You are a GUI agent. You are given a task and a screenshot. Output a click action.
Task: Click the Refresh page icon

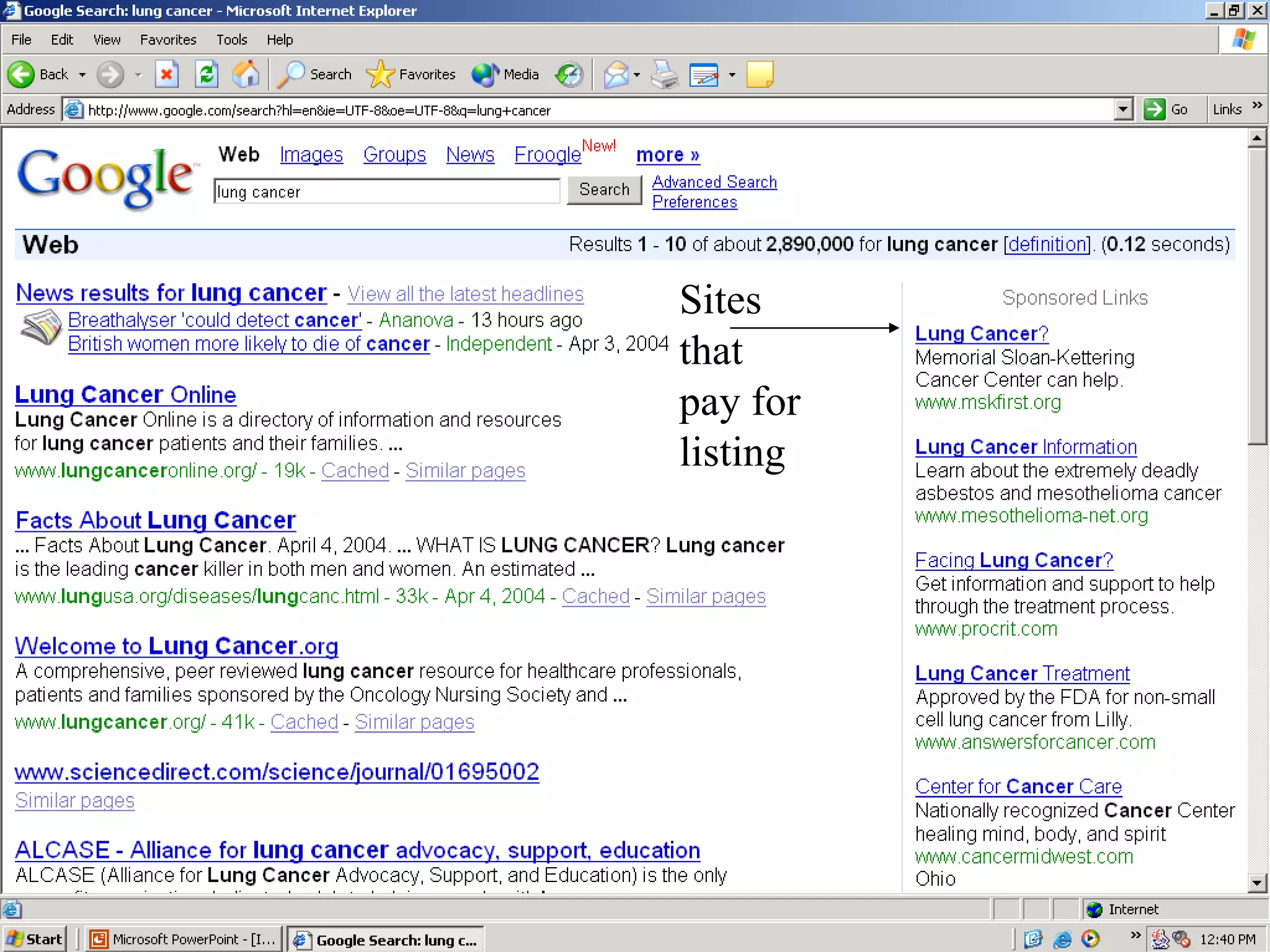point(206,75)
